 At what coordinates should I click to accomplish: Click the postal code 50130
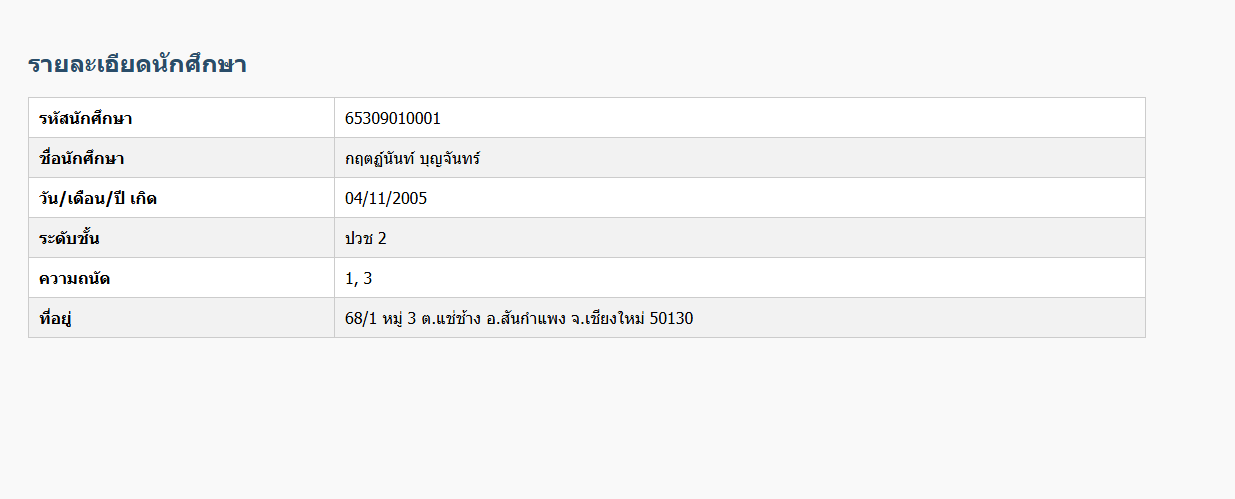(x=671, y=319)
